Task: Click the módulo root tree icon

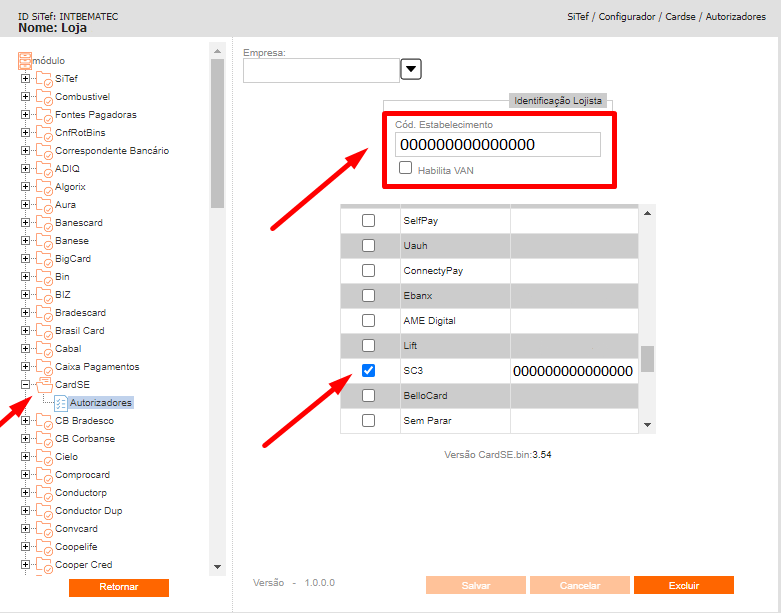Action: [25, 60]
